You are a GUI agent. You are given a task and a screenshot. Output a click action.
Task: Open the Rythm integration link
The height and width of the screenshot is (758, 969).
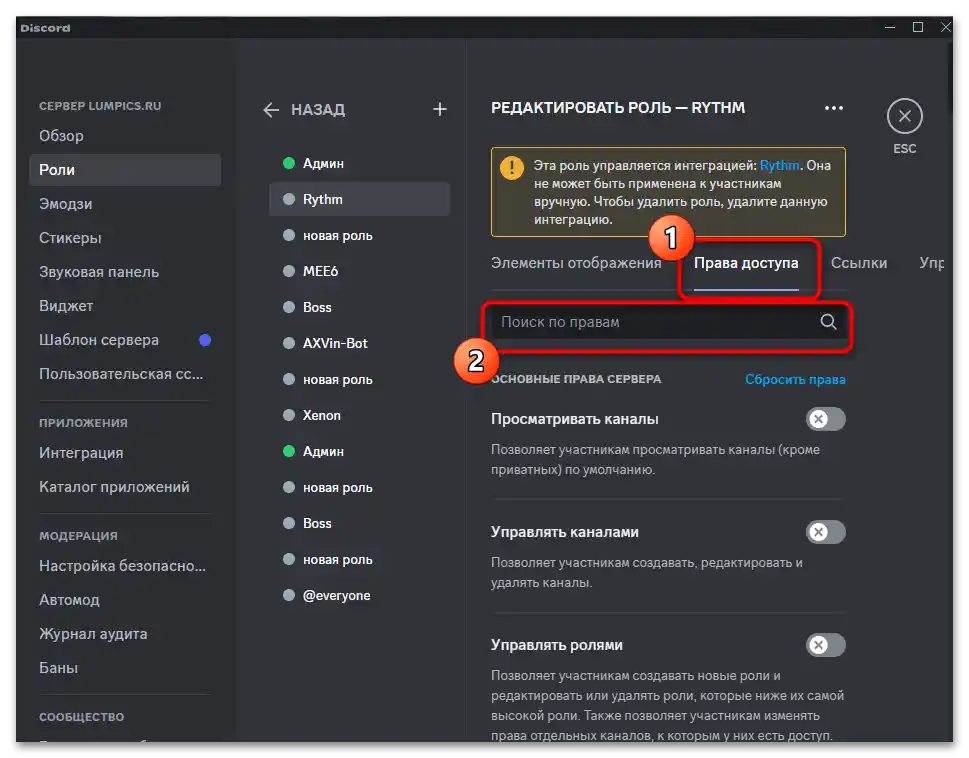[x=780, y=166]
